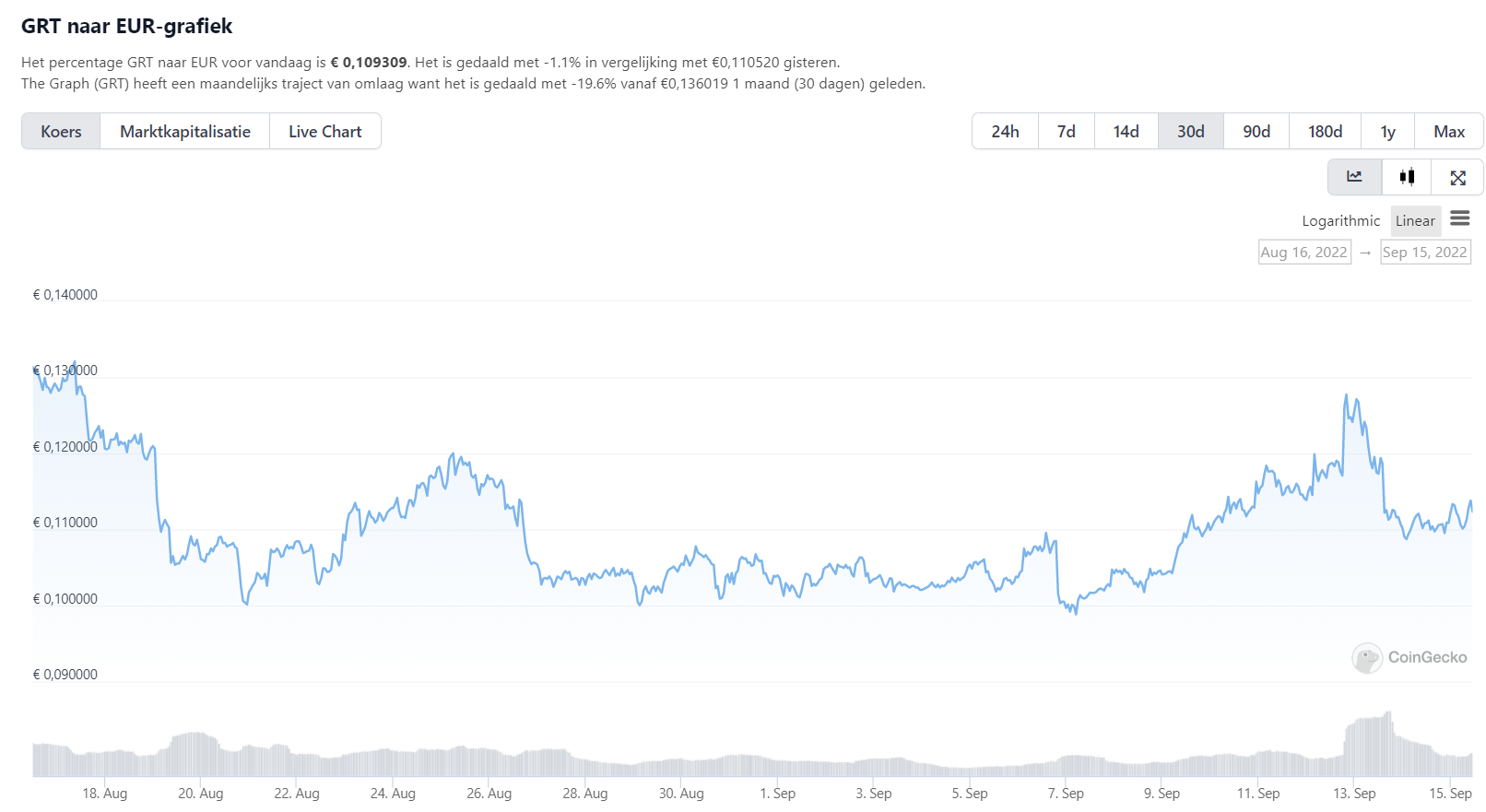Select Linear scale option
This screenshot has width=1486, height=812.
[1415, 221]
